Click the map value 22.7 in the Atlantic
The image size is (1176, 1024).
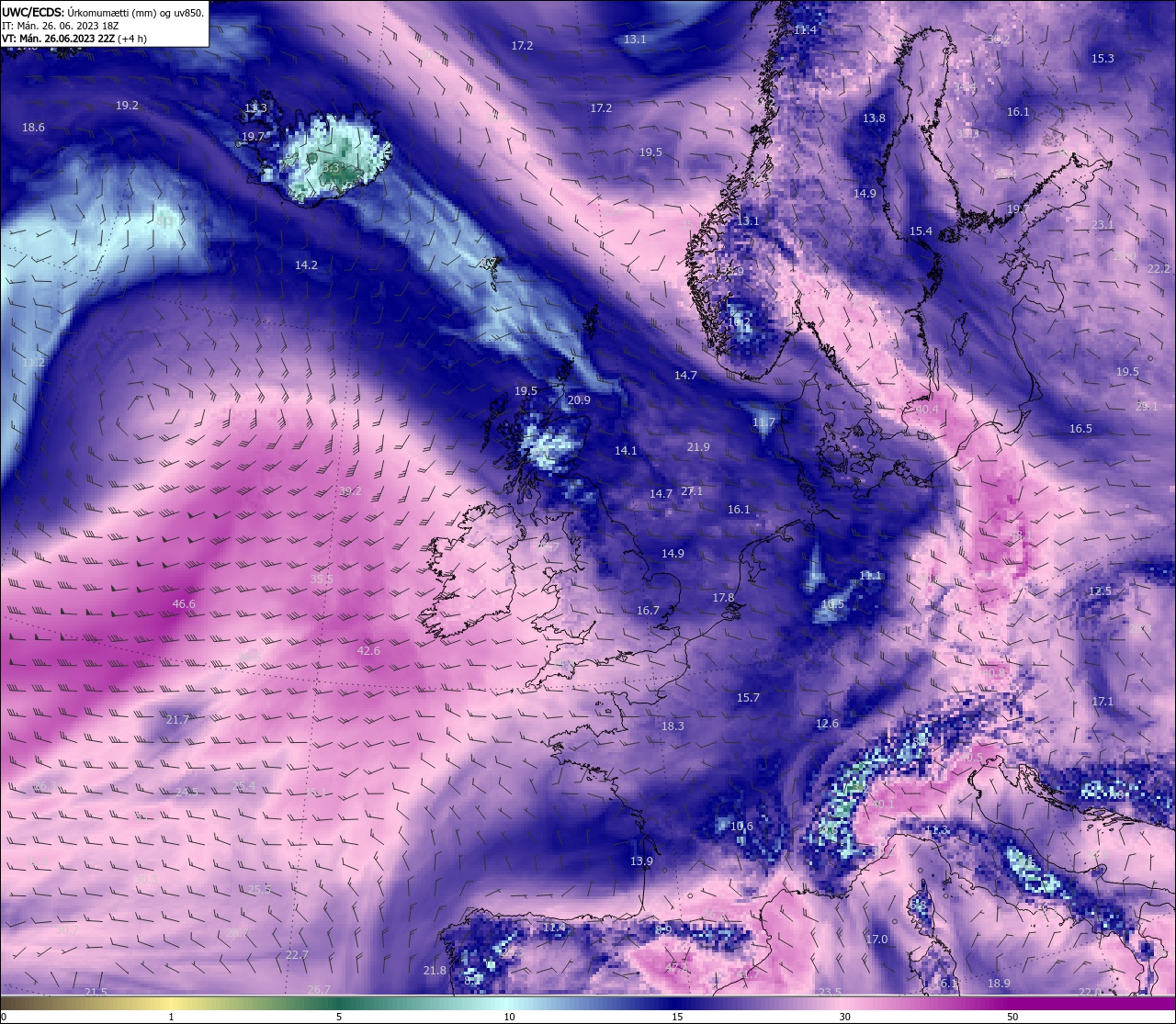coord(297,955)
